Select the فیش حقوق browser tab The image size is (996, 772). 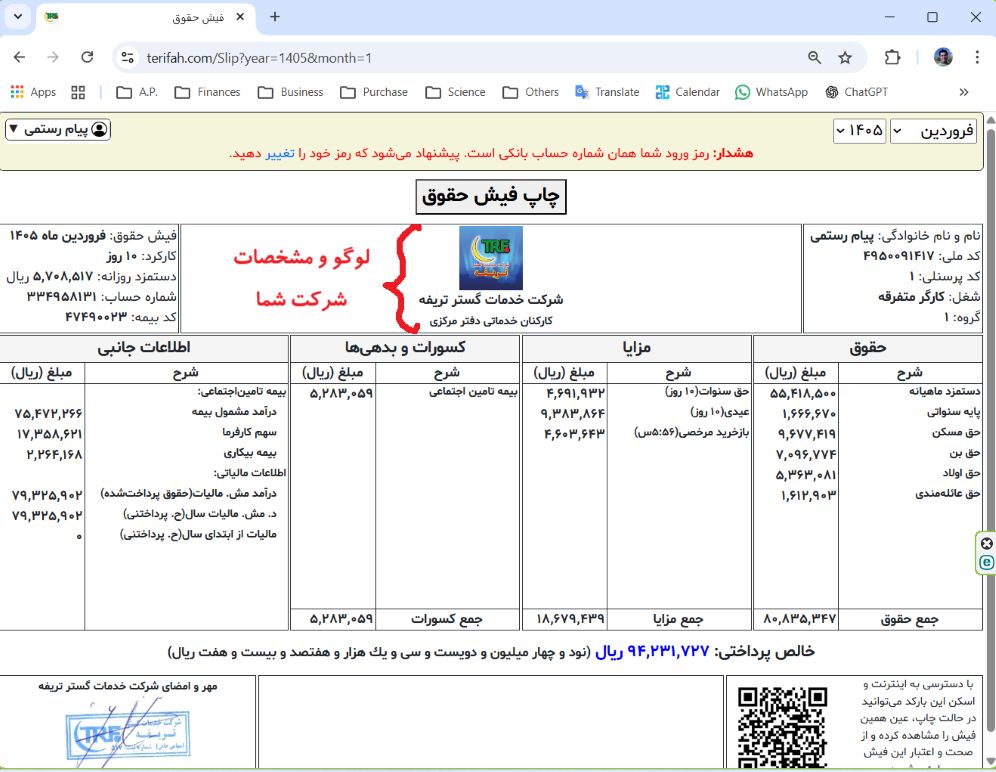point(146,18)
